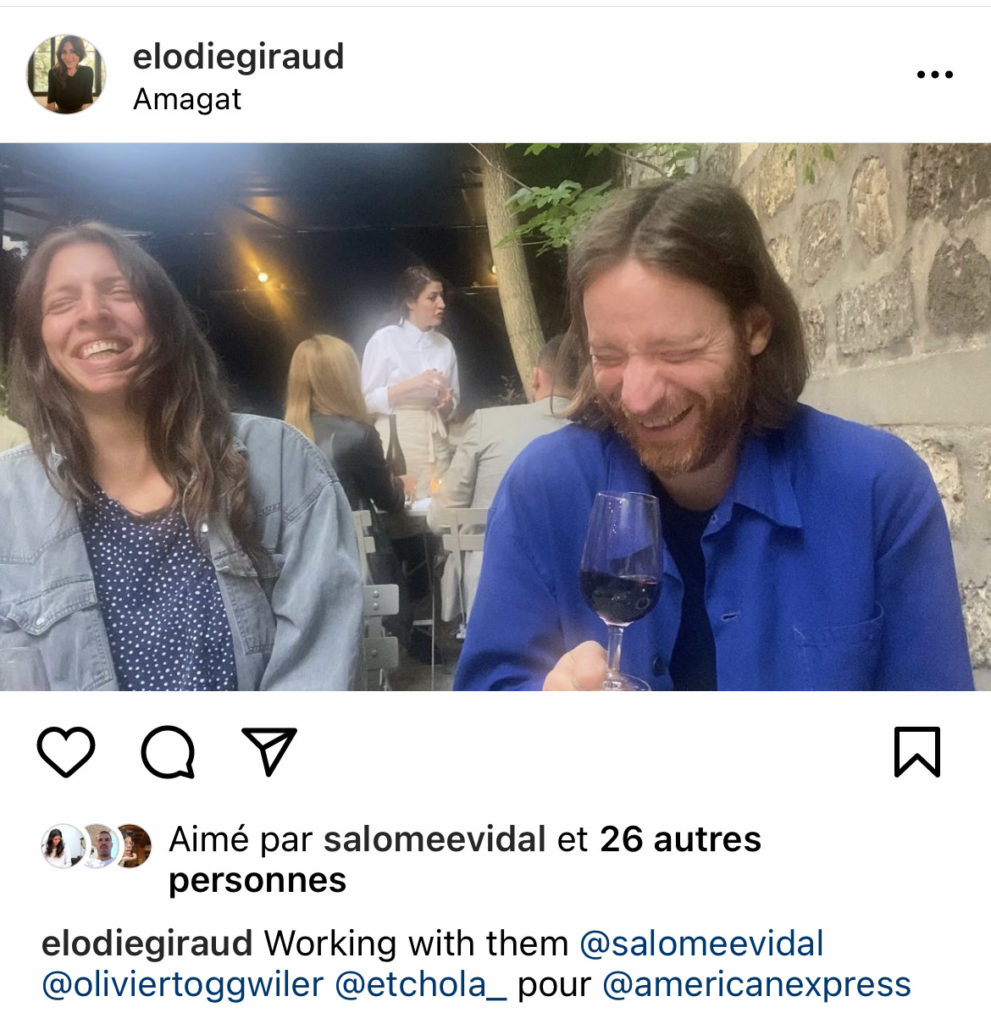Tap the post photo of two people laughing
991x1024 pixels.
(495, 417)
